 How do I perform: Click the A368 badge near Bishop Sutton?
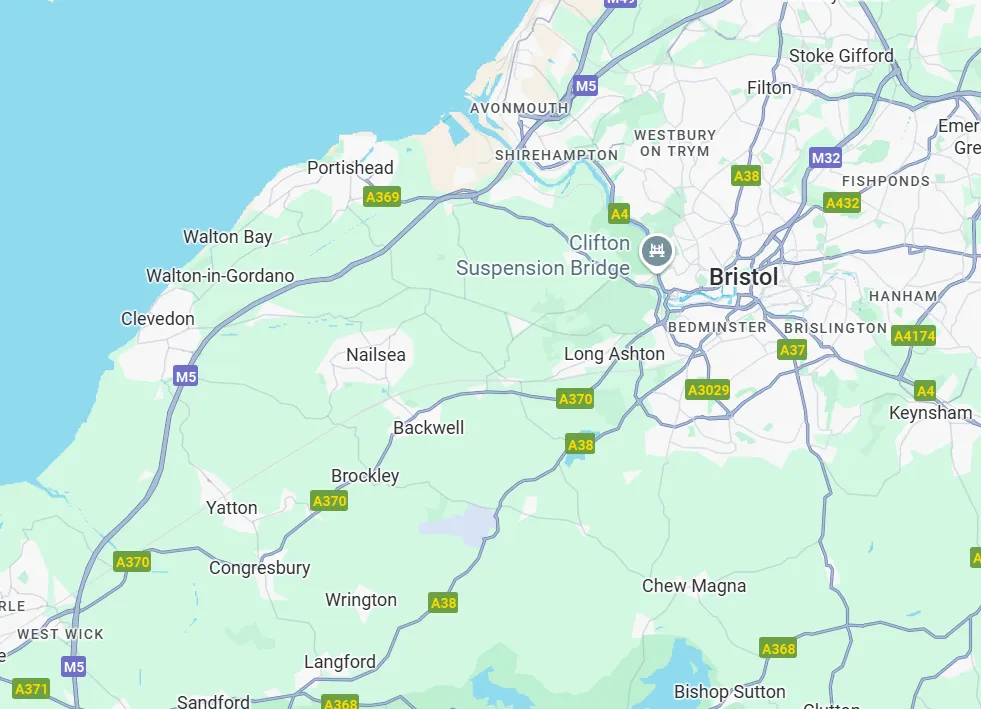pos(778,649)
